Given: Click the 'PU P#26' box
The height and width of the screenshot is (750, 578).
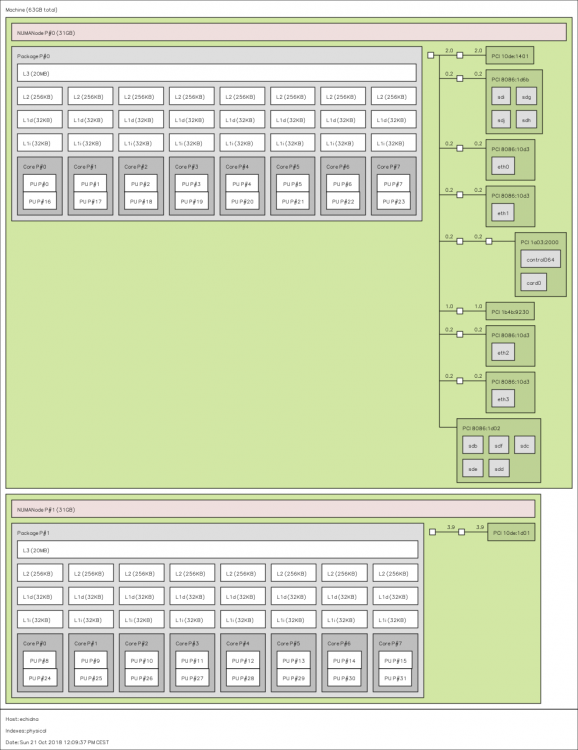Looking at the screenshot, I should tap(142, 678).
